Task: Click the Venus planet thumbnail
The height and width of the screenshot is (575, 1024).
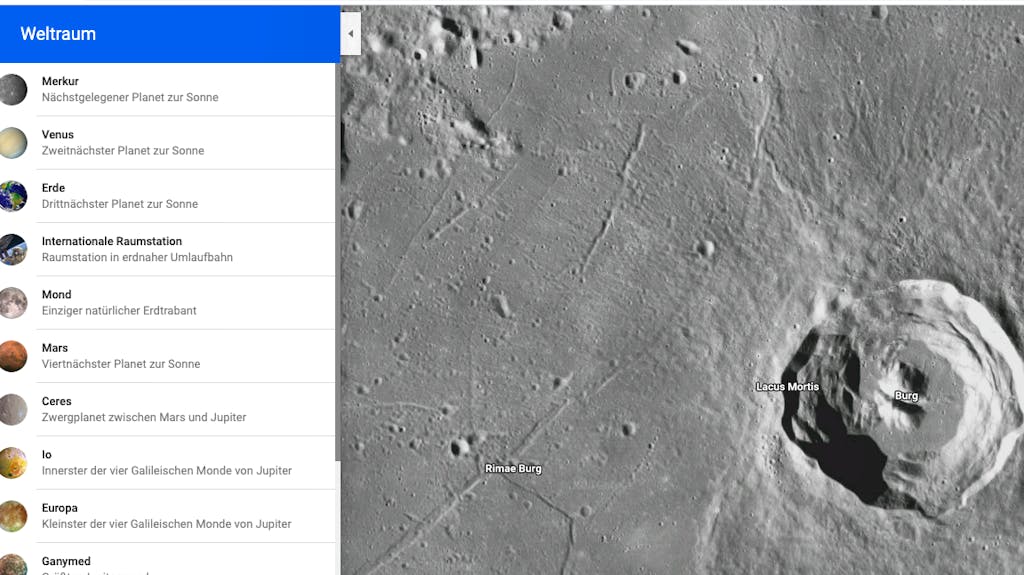Action: 13,143
